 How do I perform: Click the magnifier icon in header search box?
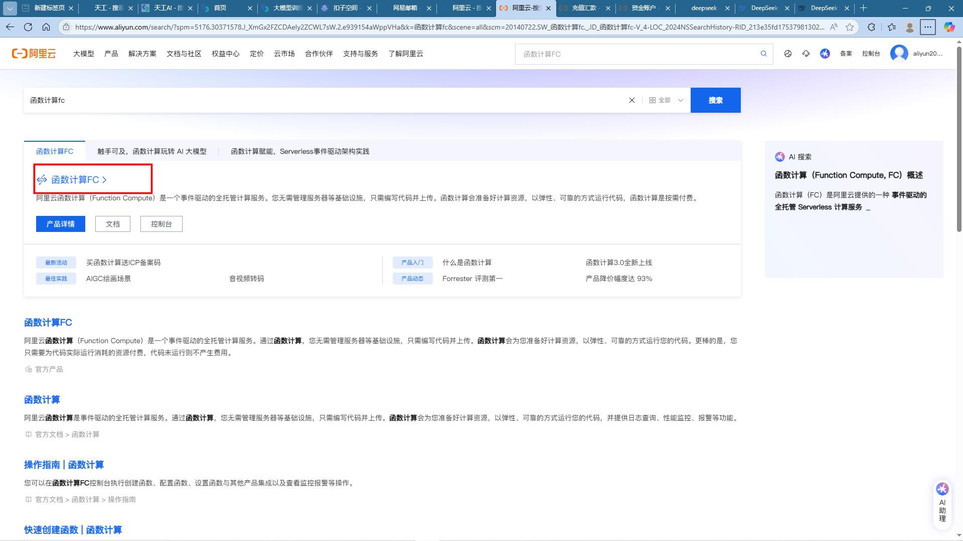763,53
